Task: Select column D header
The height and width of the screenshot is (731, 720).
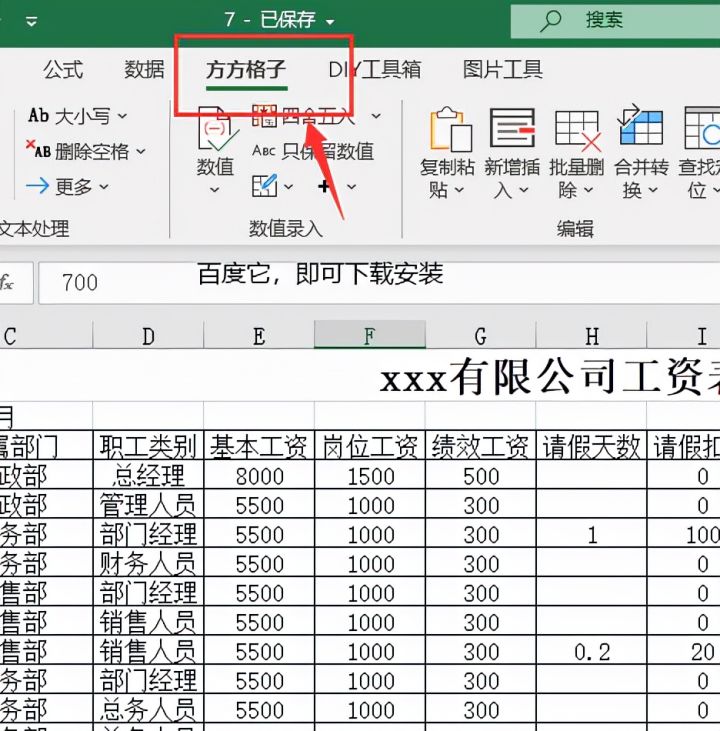Action: click(148, 336)
